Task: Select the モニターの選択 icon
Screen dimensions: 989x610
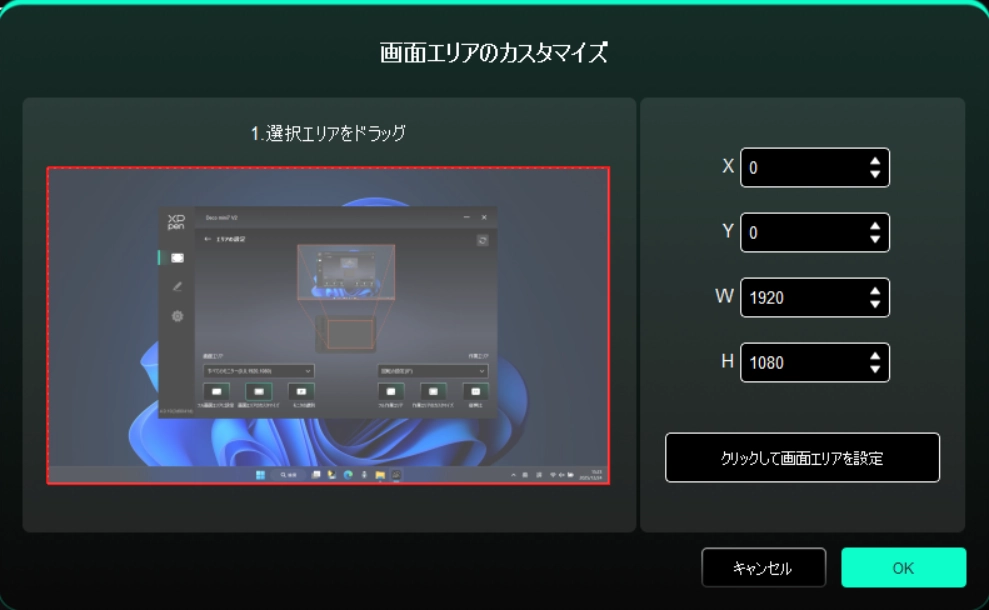Action: tap(300, 393)
